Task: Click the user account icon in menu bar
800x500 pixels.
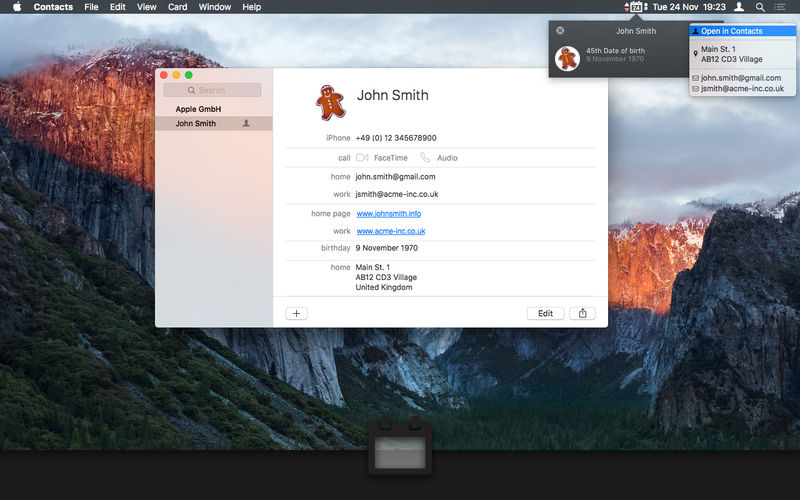Action: point(738,7)
